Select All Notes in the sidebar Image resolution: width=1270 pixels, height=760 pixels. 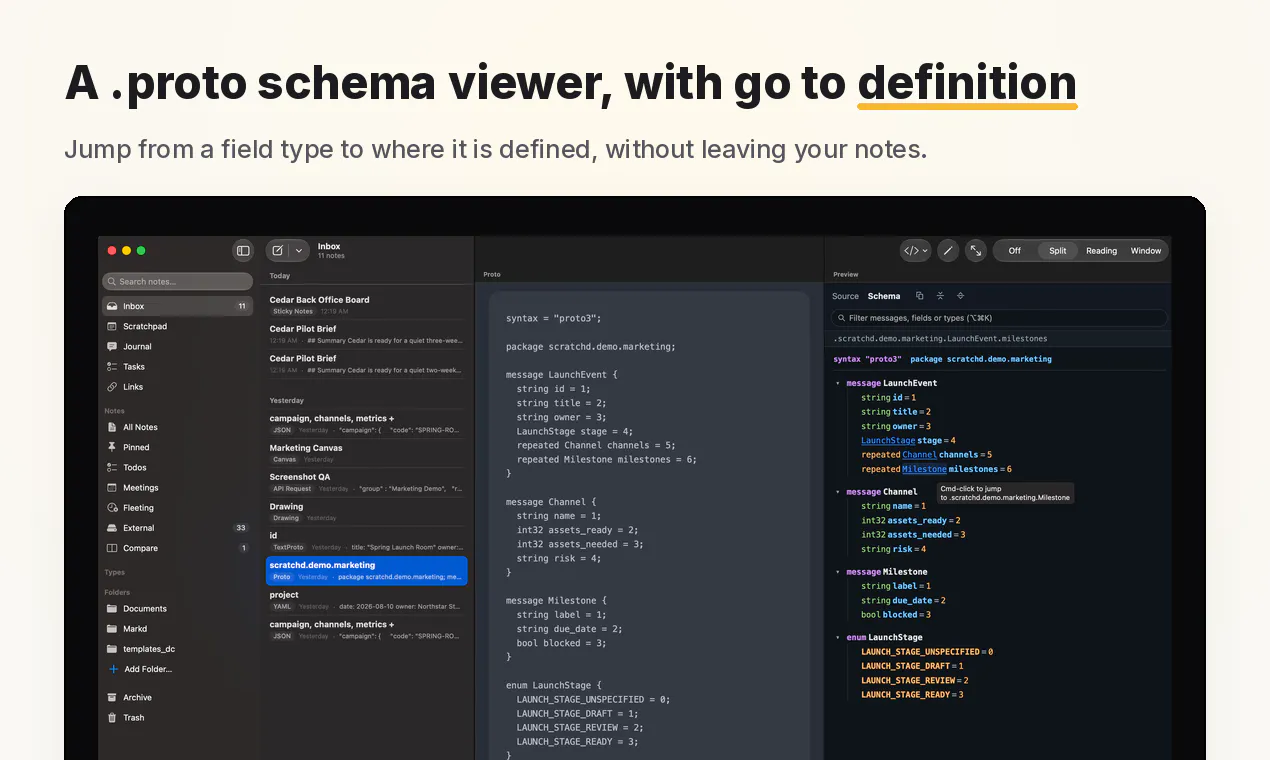pyautogui.click(x=178, y=427)
